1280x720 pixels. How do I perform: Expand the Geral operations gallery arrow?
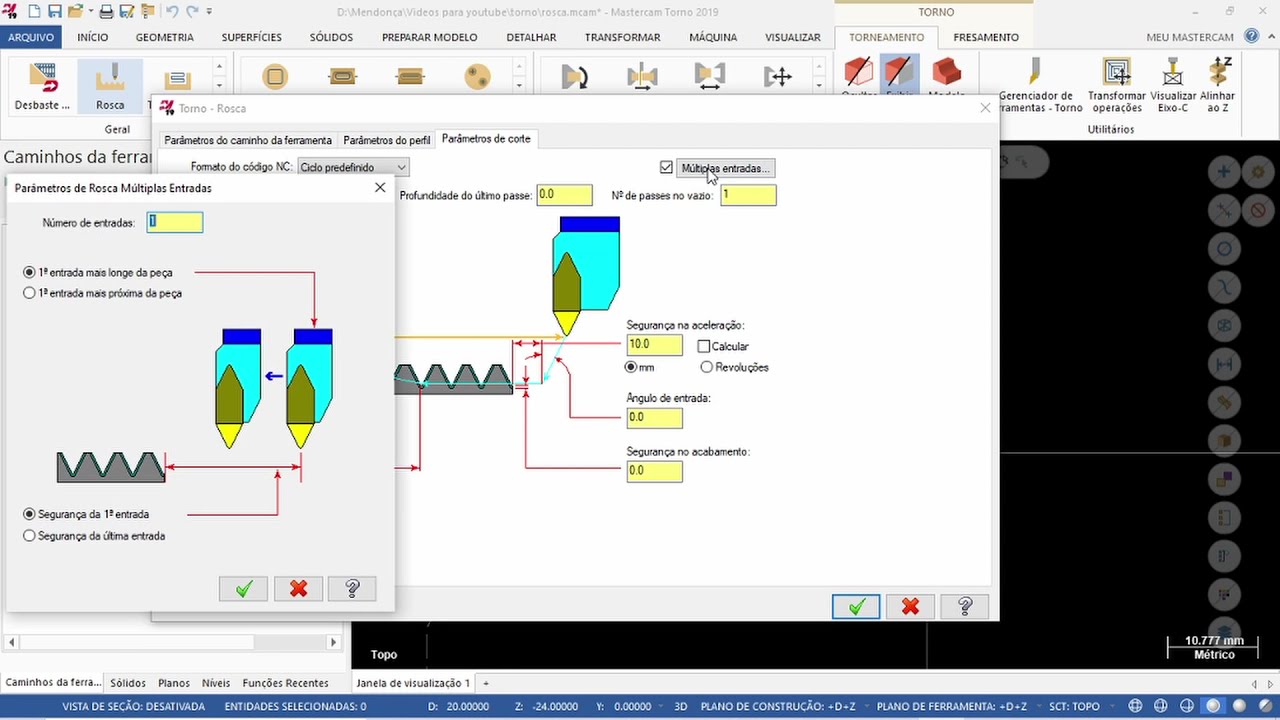pos(219,86)
